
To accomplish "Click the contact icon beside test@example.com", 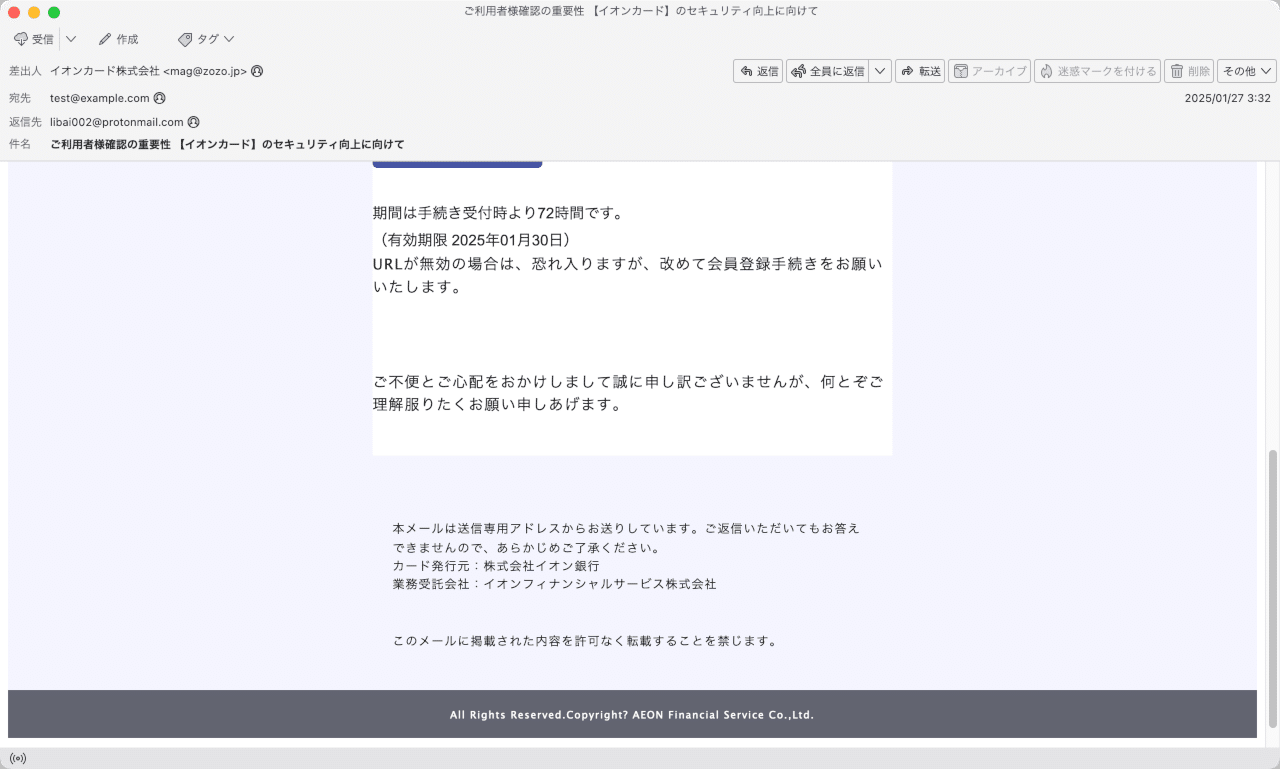I will [159, 98].
